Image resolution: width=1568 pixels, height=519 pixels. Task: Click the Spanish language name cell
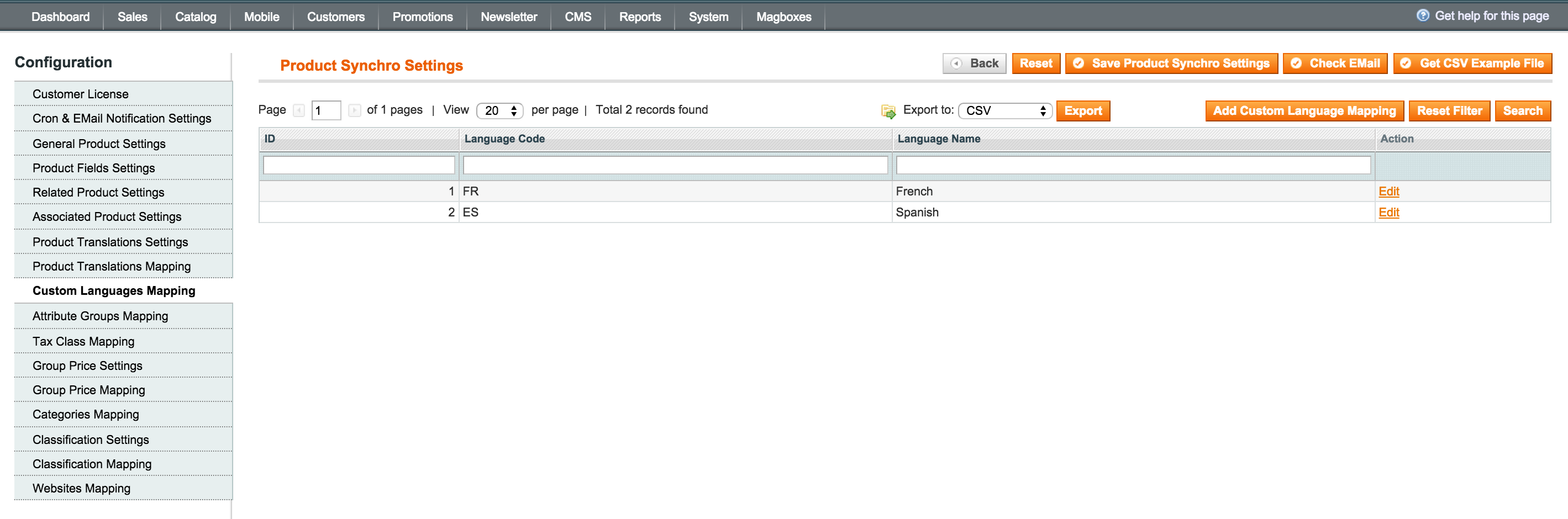tap(1133, 213)
